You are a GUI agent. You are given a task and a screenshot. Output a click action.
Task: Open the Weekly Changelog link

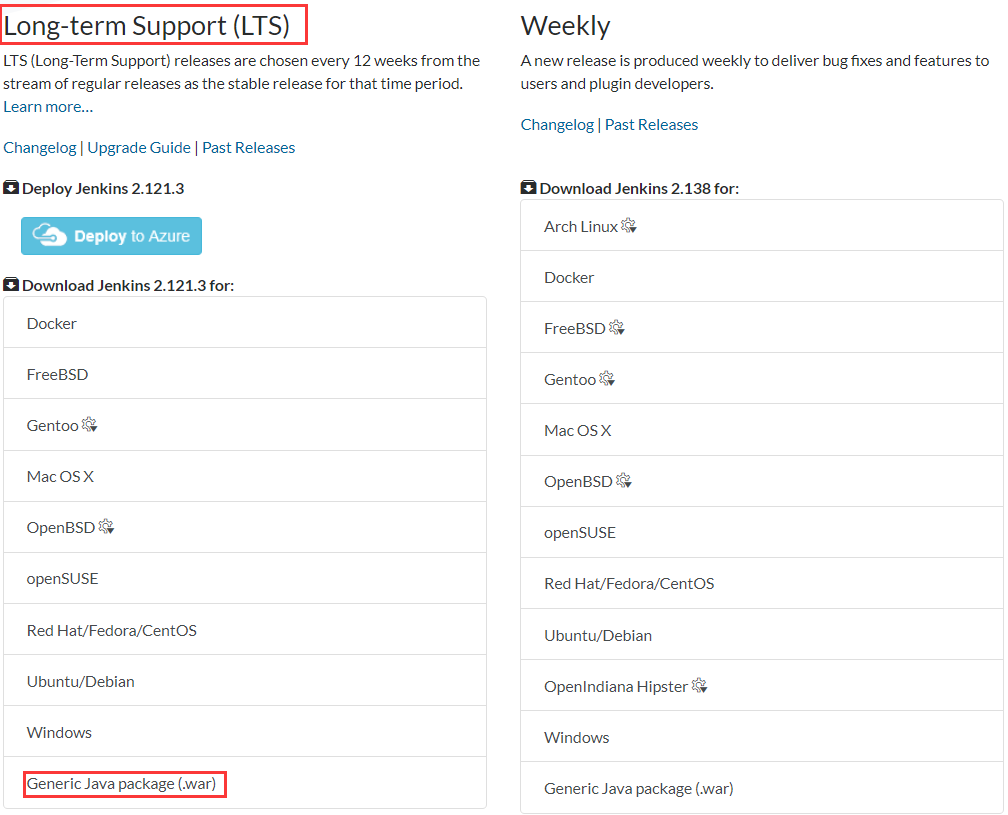tap(557, 125)
